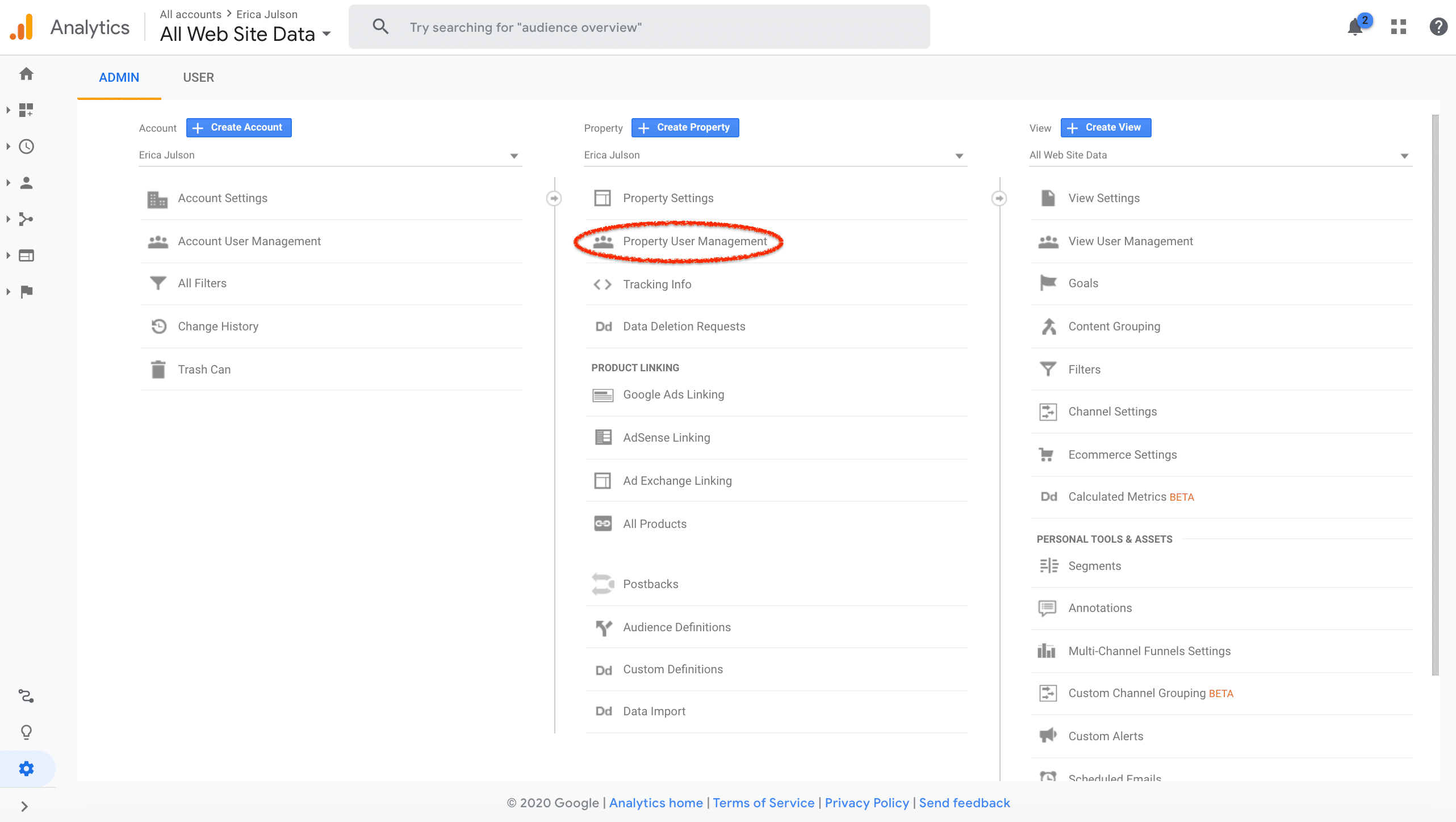Viewport: 1456px width, 822px height.
Task: Switch to the USER tab
Action: (x=198, y=77)
